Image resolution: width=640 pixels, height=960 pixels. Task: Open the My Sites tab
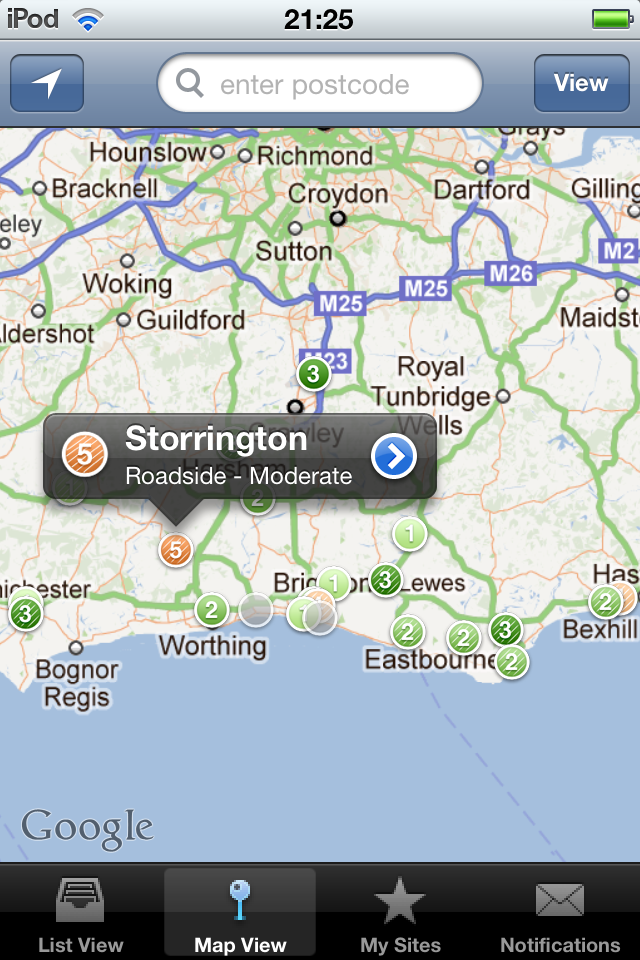pyautogui.click(x=400, y=913)
